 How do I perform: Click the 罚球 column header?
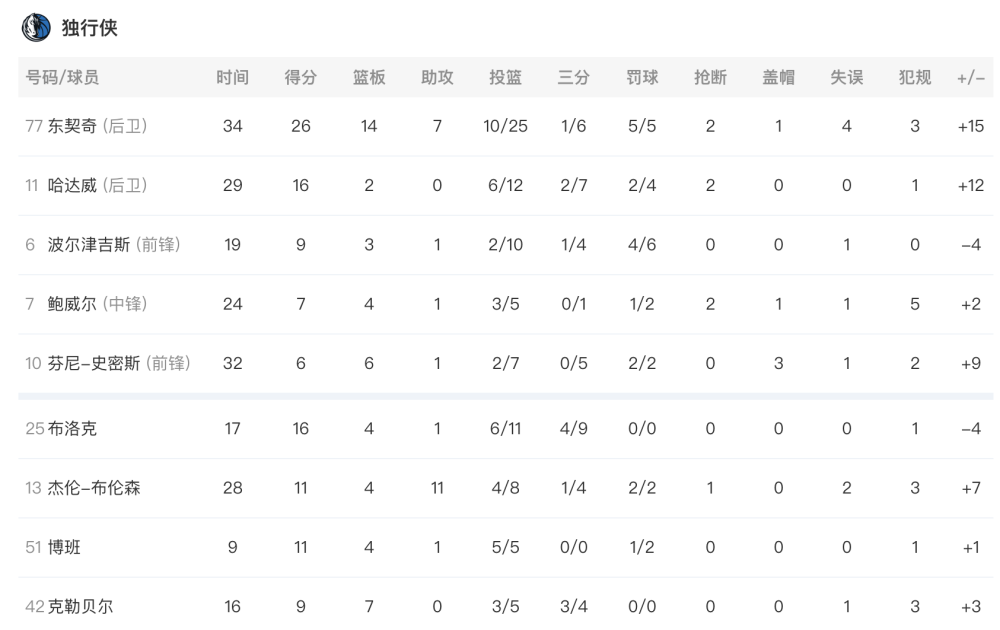click(642, 78)
